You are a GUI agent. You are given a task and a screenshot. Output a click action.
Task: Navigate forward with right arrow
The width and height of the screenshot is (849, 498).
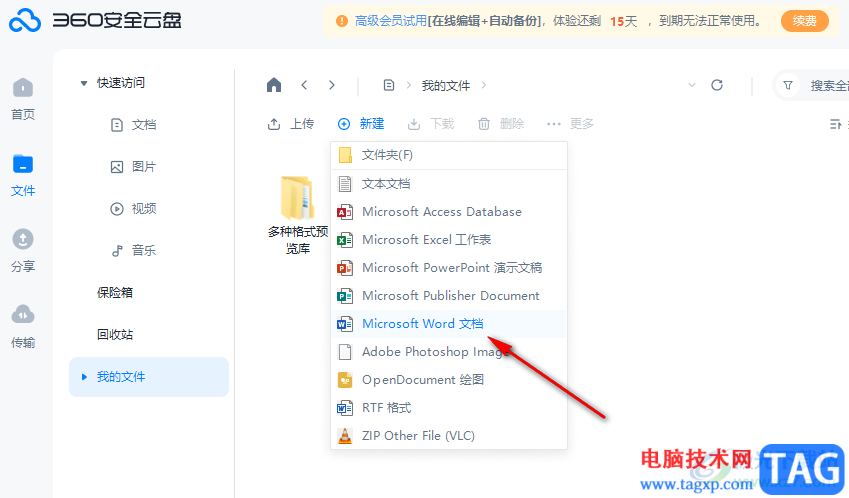point(331,85)
